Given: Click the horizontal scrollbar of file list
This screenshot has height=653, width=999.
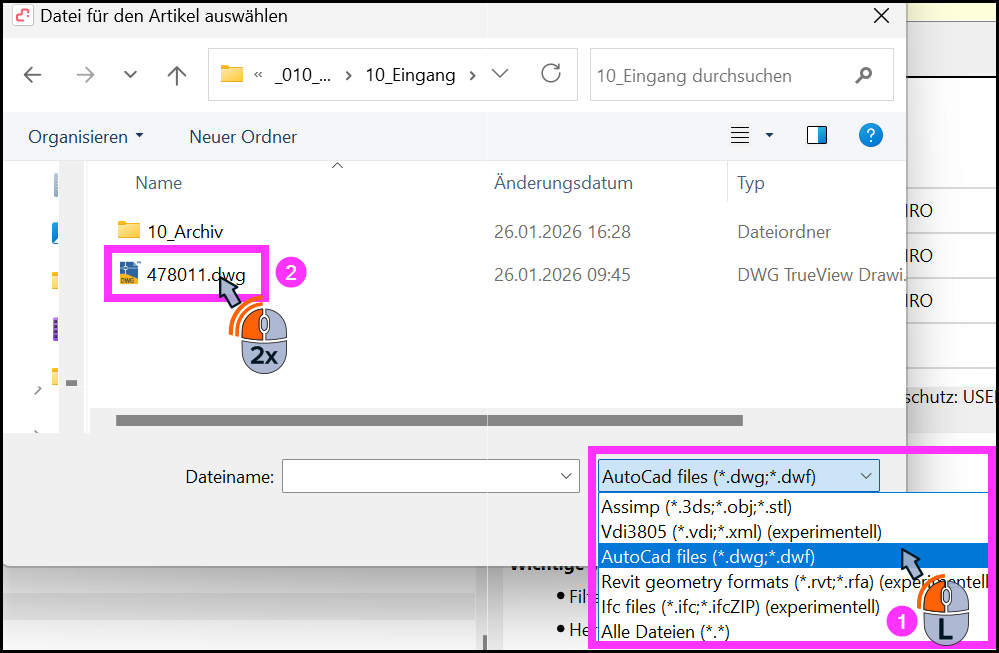Looking at the screenshot, I should click(x=429, y=420).
